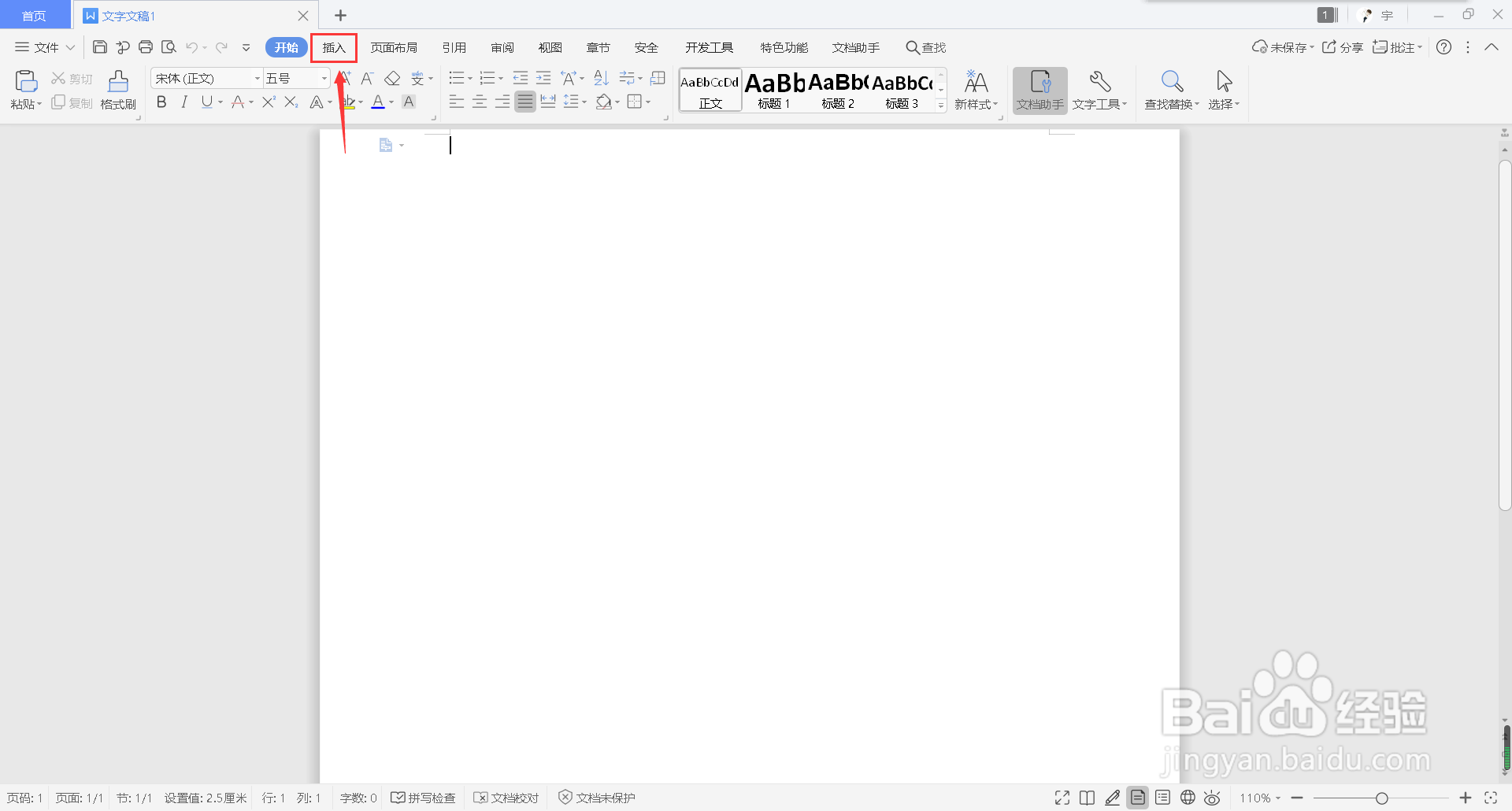Click the Undo arrow icon
This screenshot has height=811, width=1512.
tap(191, 47)
